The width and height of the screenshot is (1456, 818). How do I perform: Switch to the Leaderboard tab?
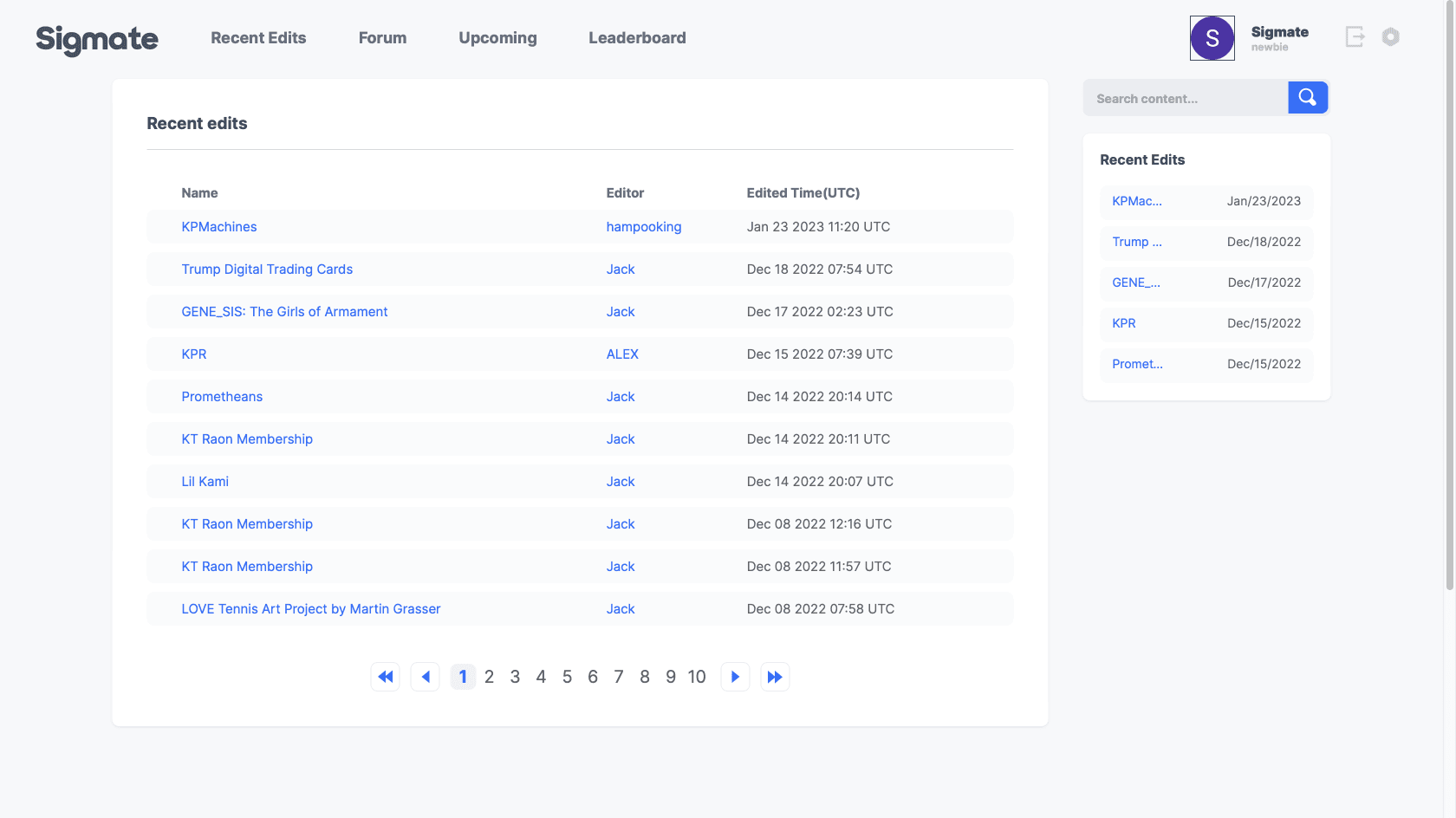click(637, 38)
